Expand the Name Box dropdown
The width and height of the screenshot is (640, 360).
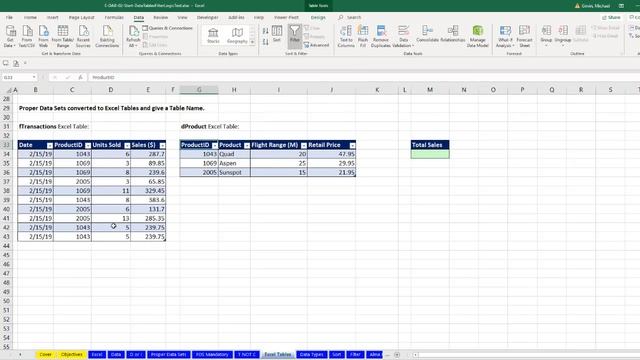coord(34,77)
